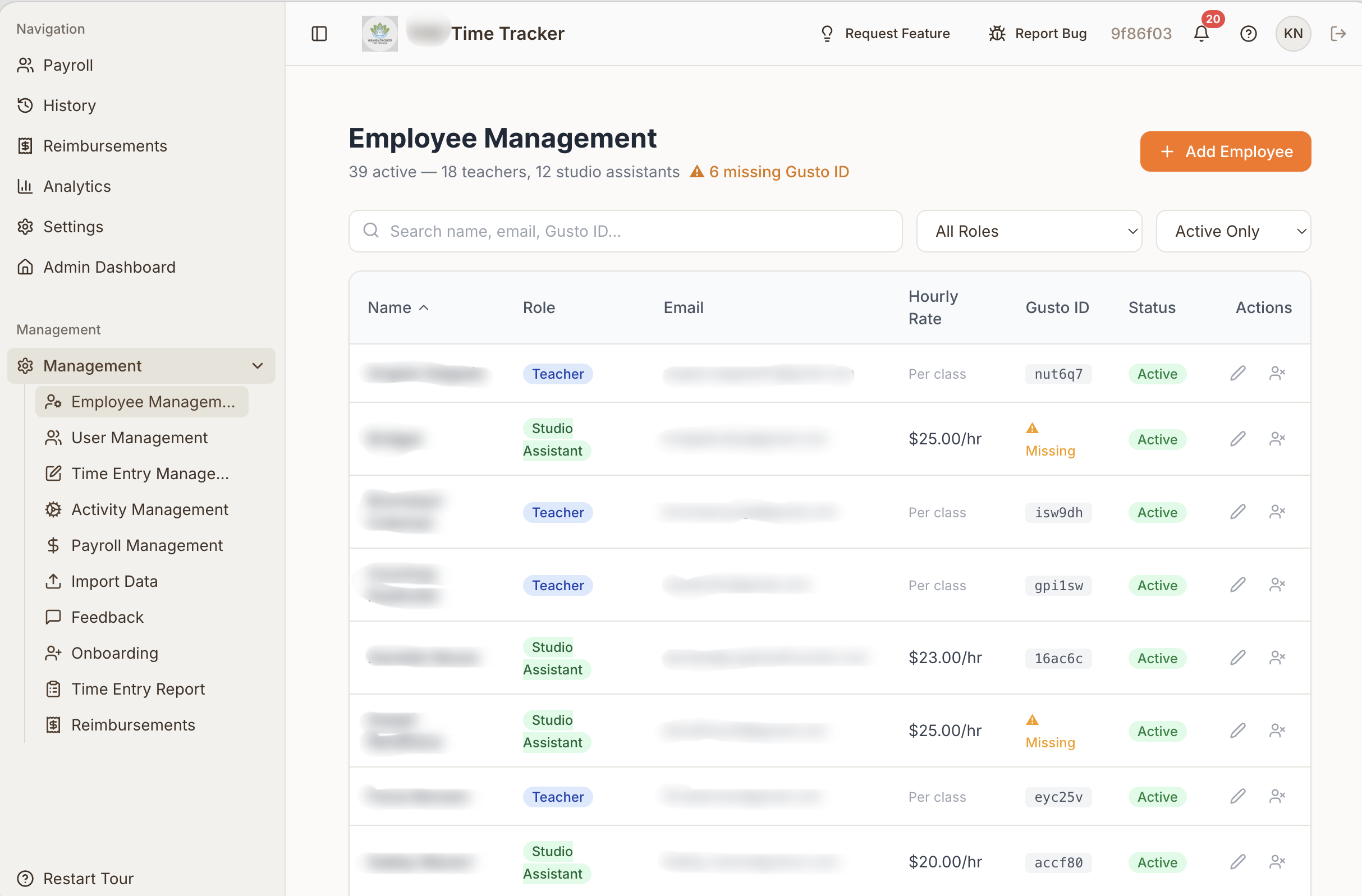Open Reimbursements in Navigation
1362x896 pixels.
tap(91, 146)
